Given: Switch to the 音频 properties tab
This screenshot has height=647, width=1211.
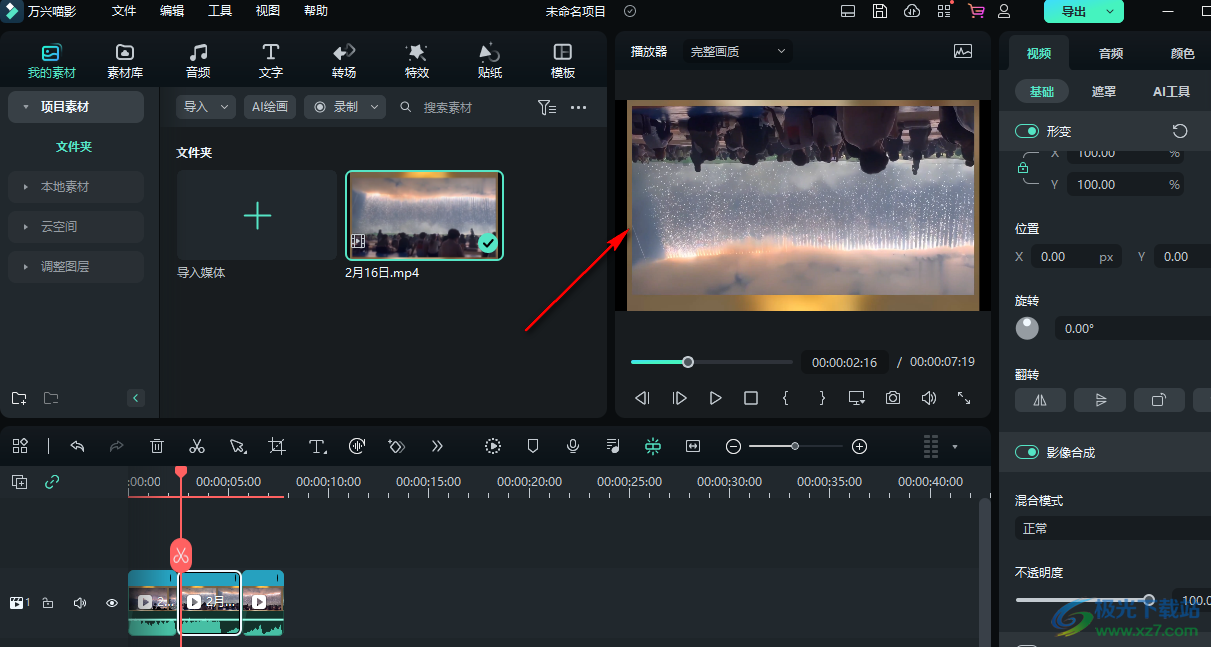Looking at the screenshot, I should point(1111,54).
